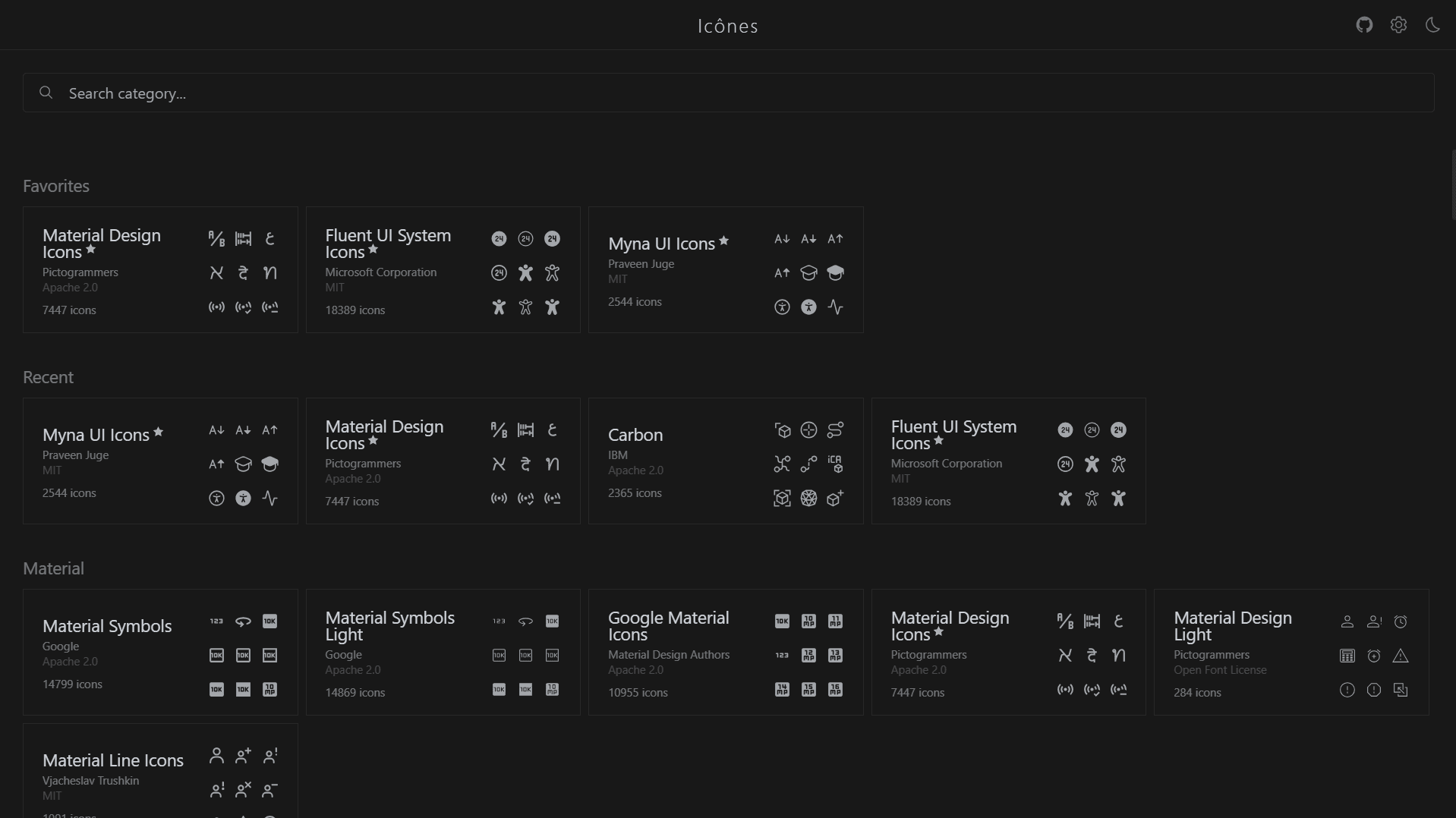Open Material Design Icons card under Recent

pyautogui.click(x=443, y=461)
